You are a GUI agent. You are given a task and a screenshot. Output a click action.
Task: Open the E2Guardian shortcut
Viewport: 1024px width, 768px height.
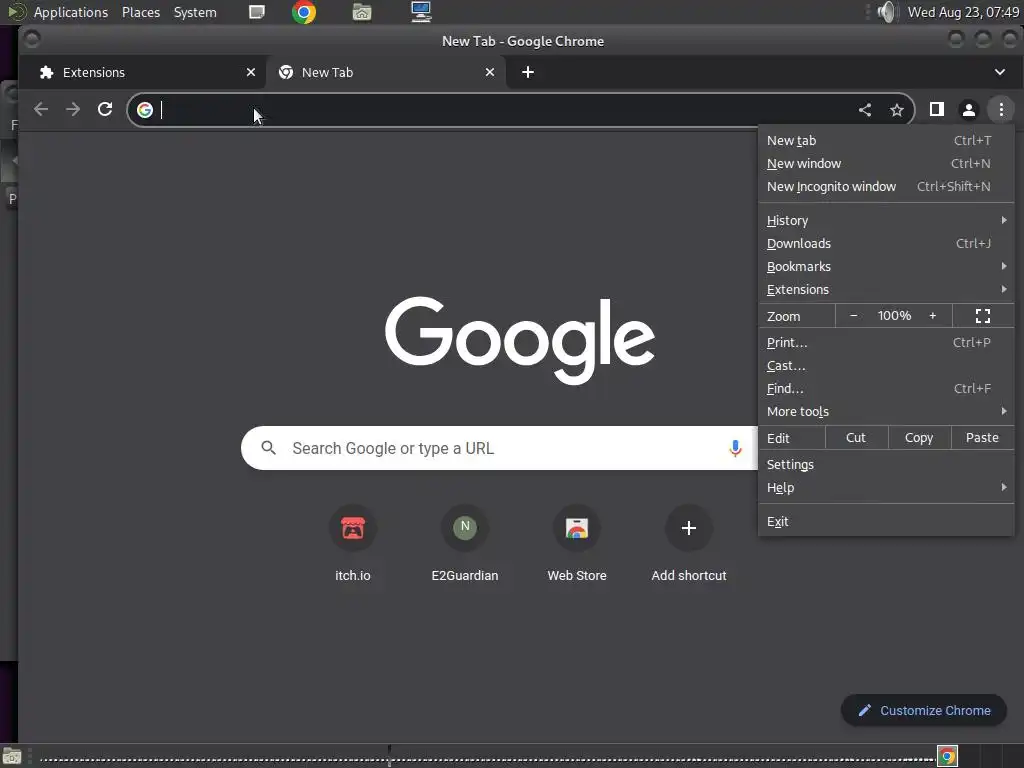[x=465, y=543]
